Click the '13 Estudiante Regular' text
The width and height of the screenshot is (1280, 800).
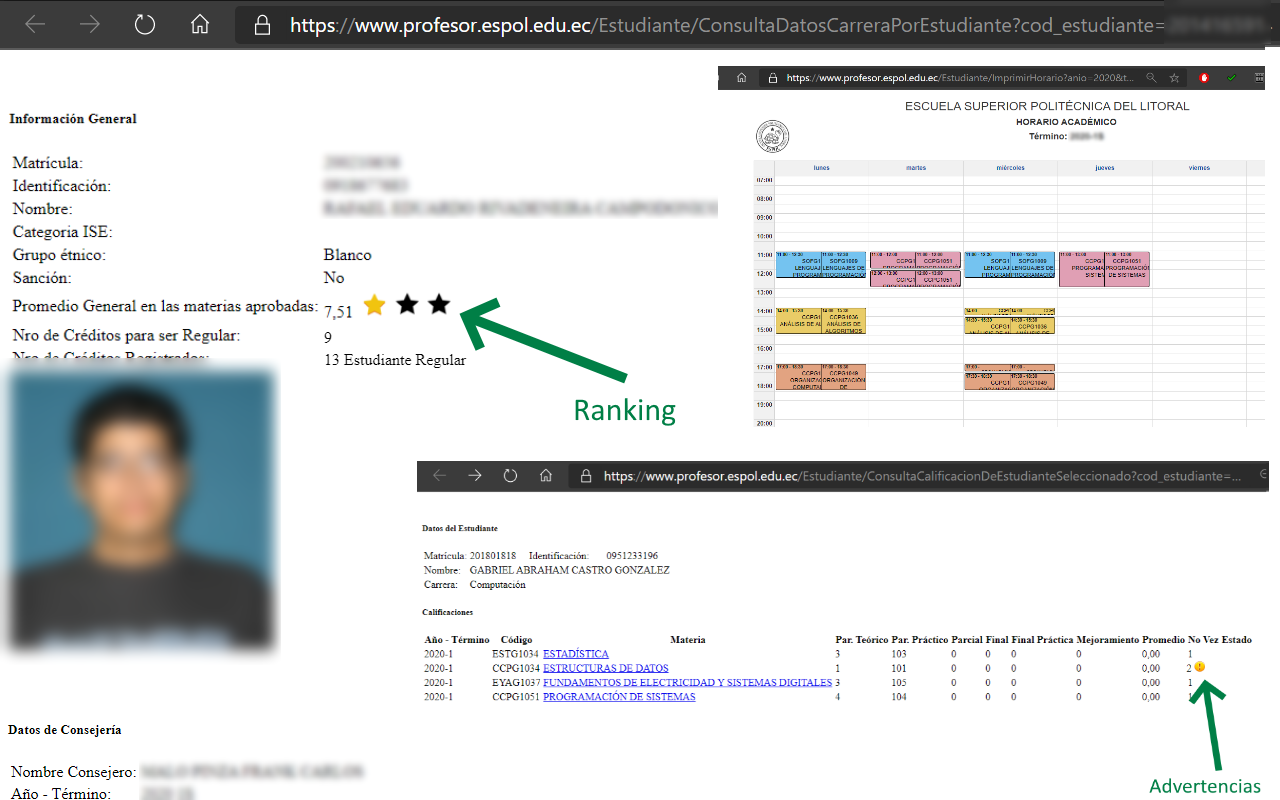click(395, 360)
